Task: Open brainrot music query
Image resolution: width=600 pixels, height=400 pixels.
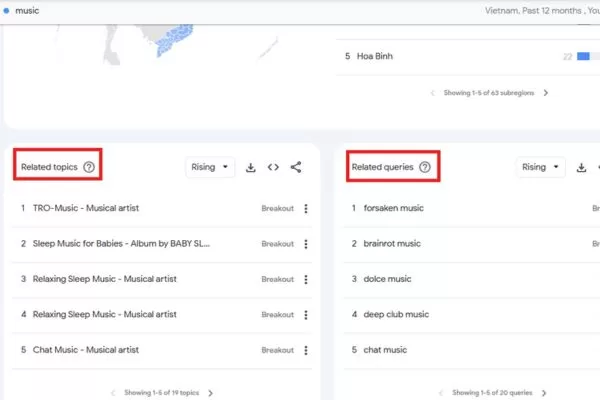Action: pyautogui.click(x=392, y=243)
